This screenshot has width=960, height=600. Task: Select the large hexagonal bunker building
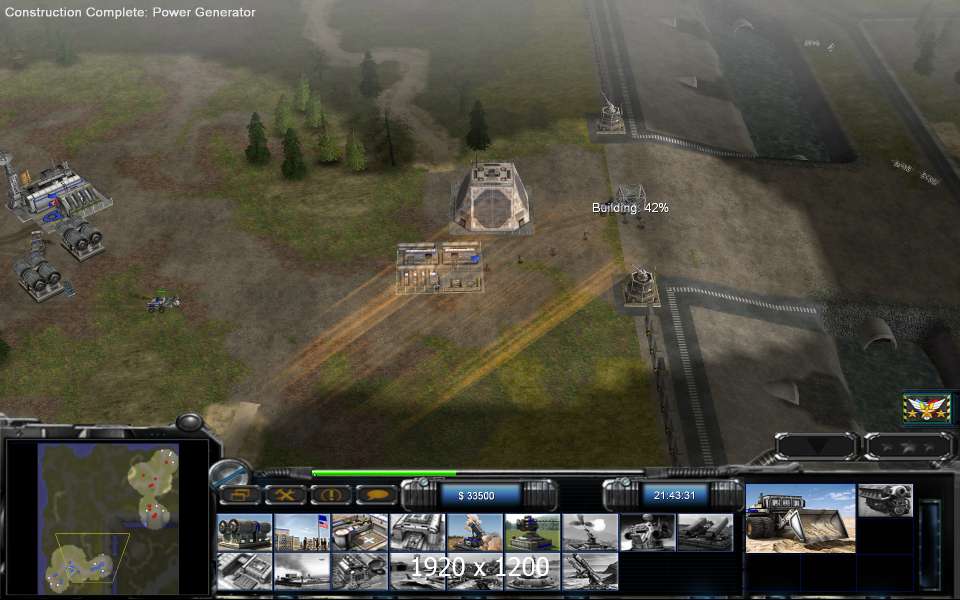(x=491, y=199)
